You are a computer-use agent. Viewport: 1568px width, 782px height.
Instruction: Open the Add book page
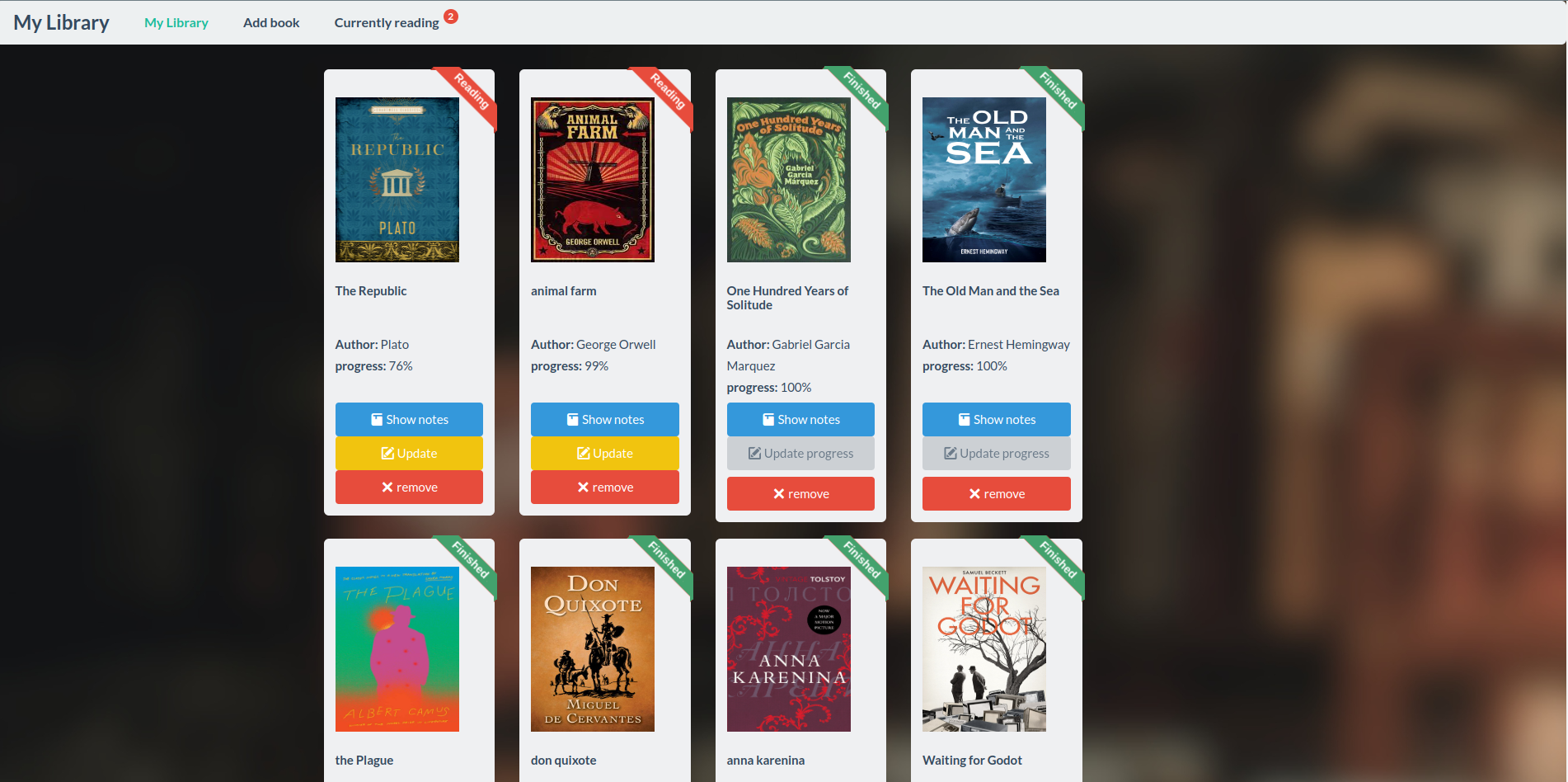coord(271,22)
